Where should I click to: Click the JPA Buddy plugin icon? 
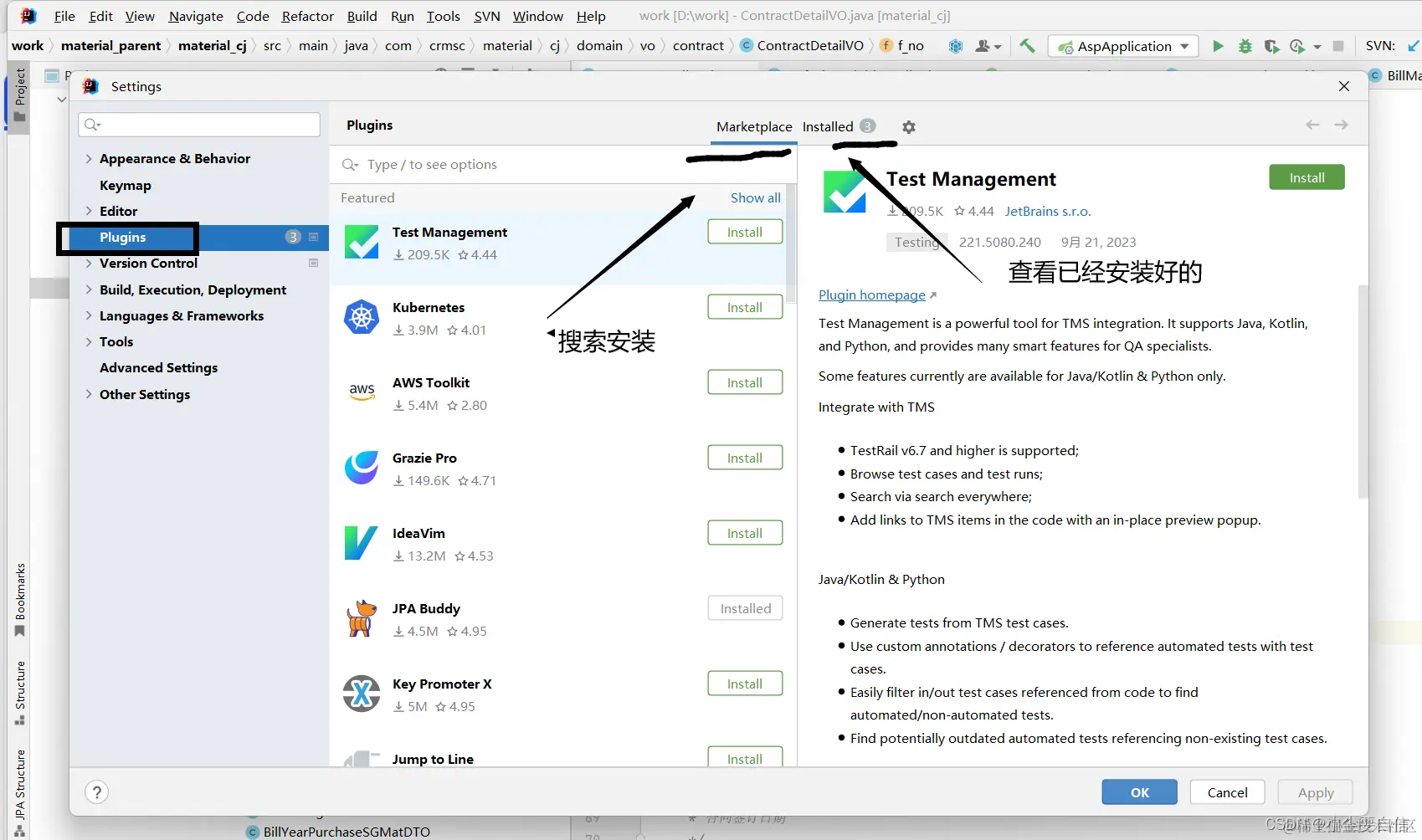(362, 618)
